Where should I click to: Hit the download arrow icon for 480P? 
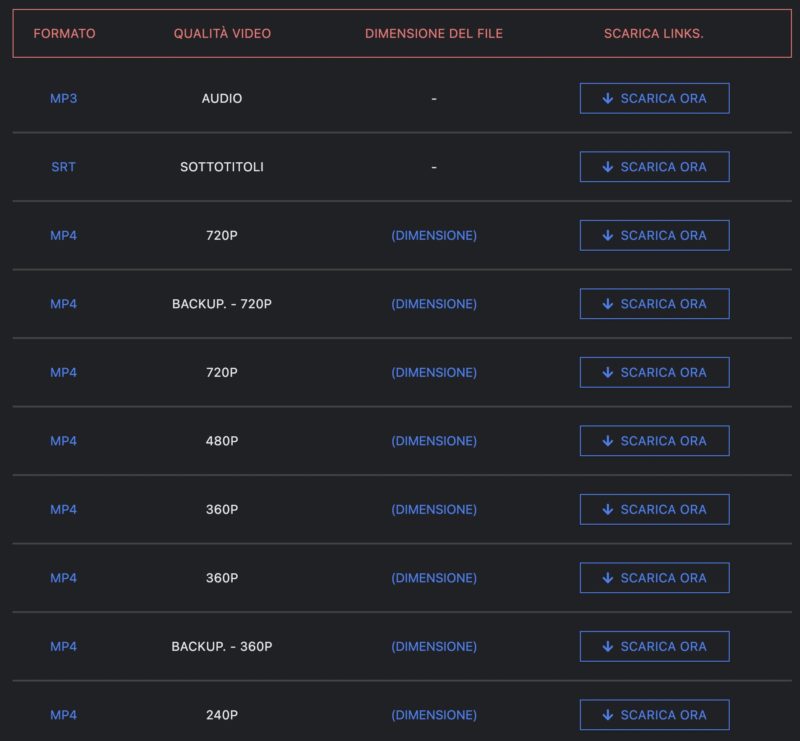pyautogui.click(x=607, y=441)
